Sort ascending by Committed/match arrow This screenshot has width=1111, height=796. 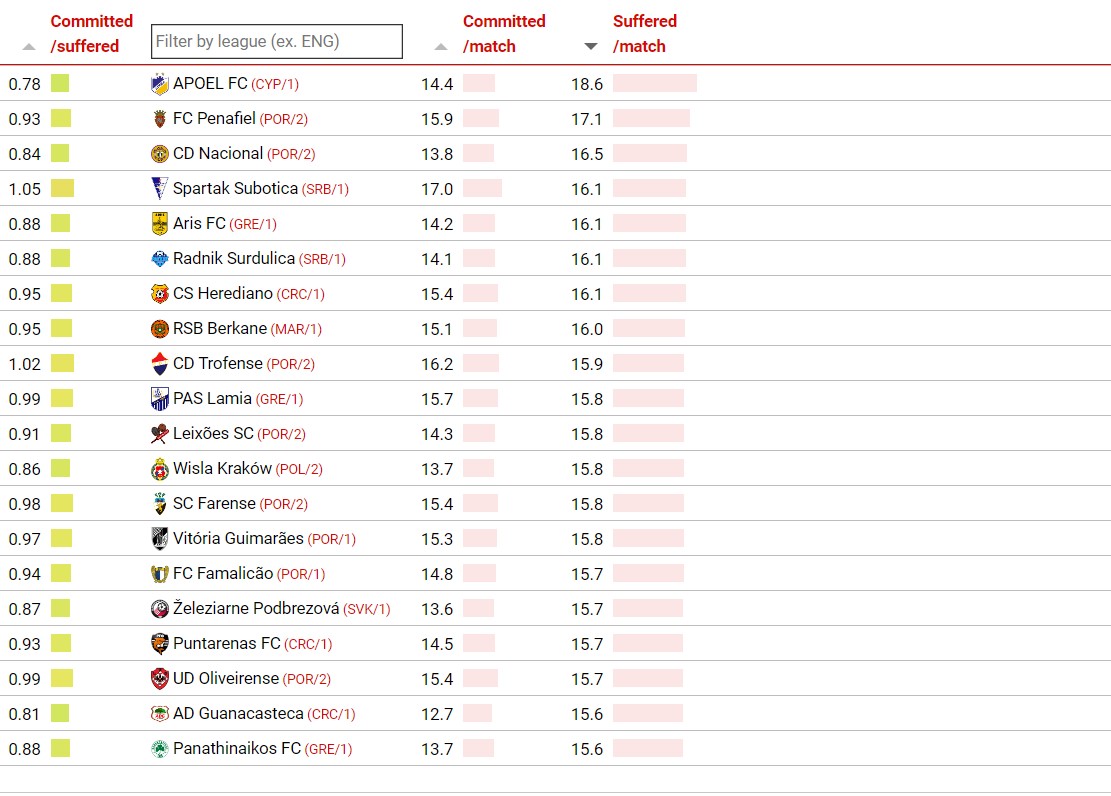point(441,47)
